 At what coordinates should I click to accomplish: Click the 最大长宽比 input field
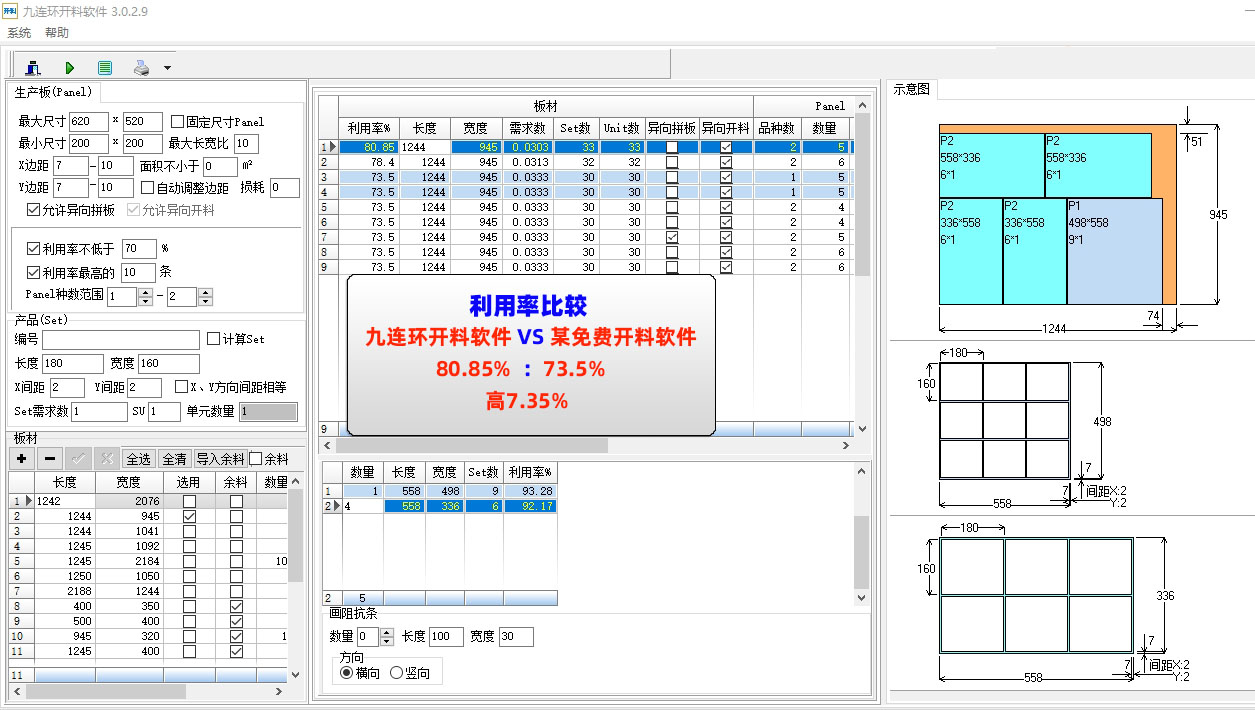click(247, 144)
